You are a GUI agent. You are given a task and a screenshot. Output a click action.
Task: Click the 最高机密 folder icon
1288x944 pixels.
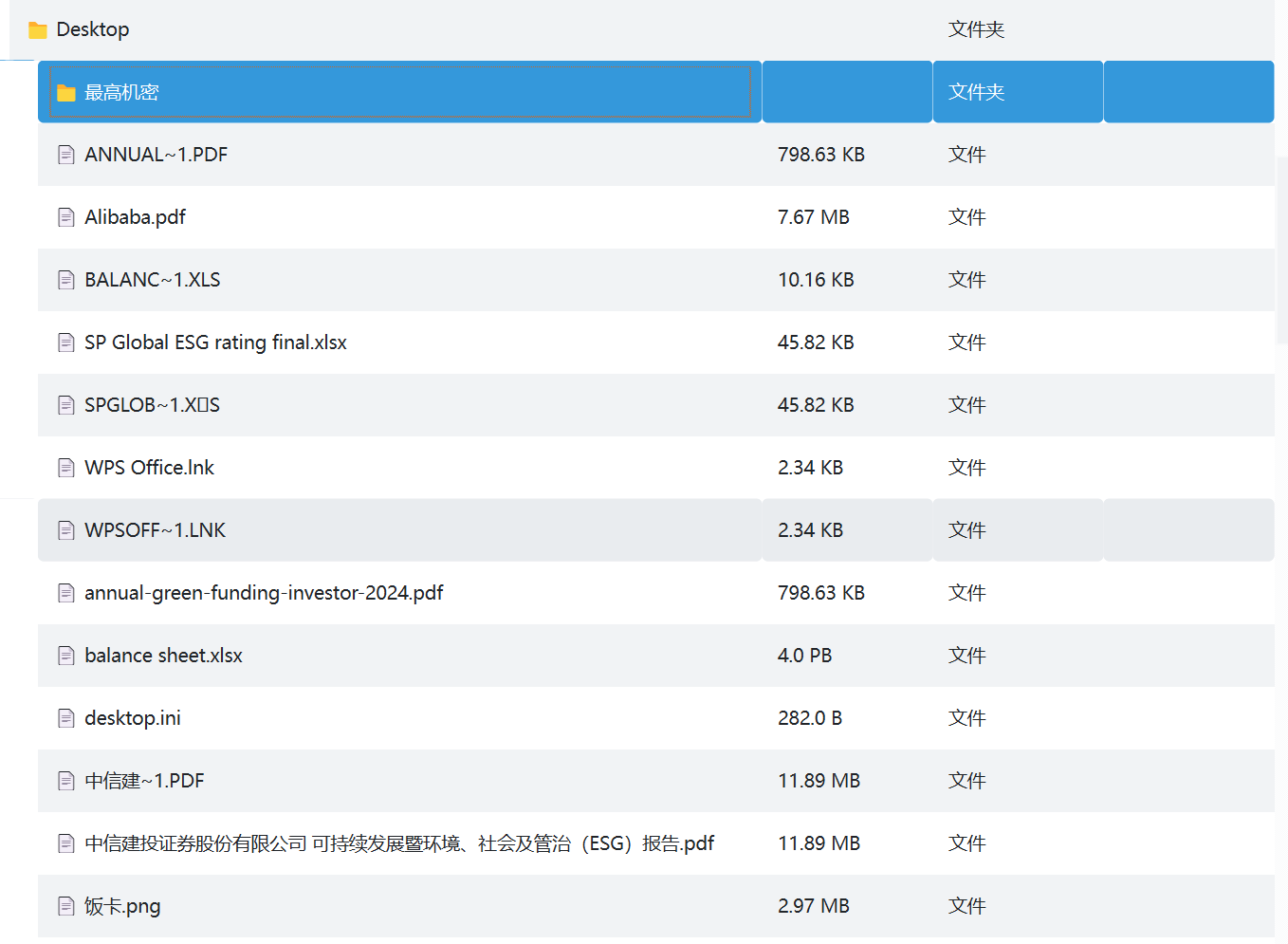(x=66, y=93)
